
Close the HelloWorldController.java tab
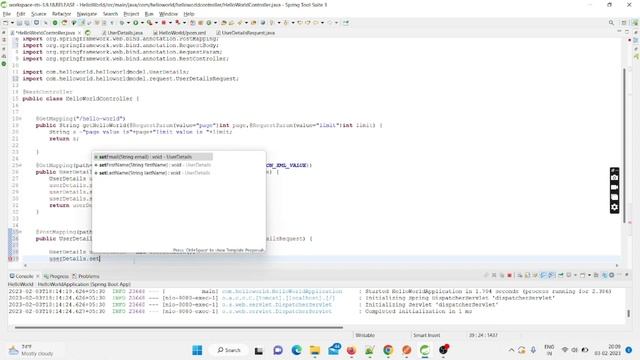[79, 33]
